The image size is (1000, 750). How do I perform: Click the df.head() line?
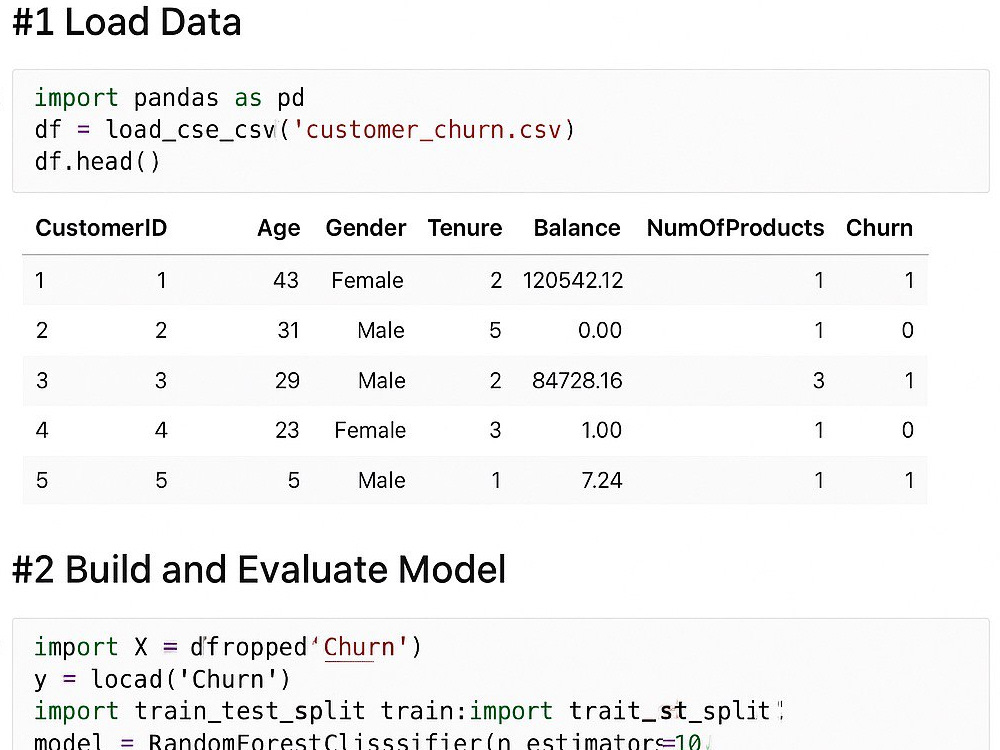(x=97, y=161)
